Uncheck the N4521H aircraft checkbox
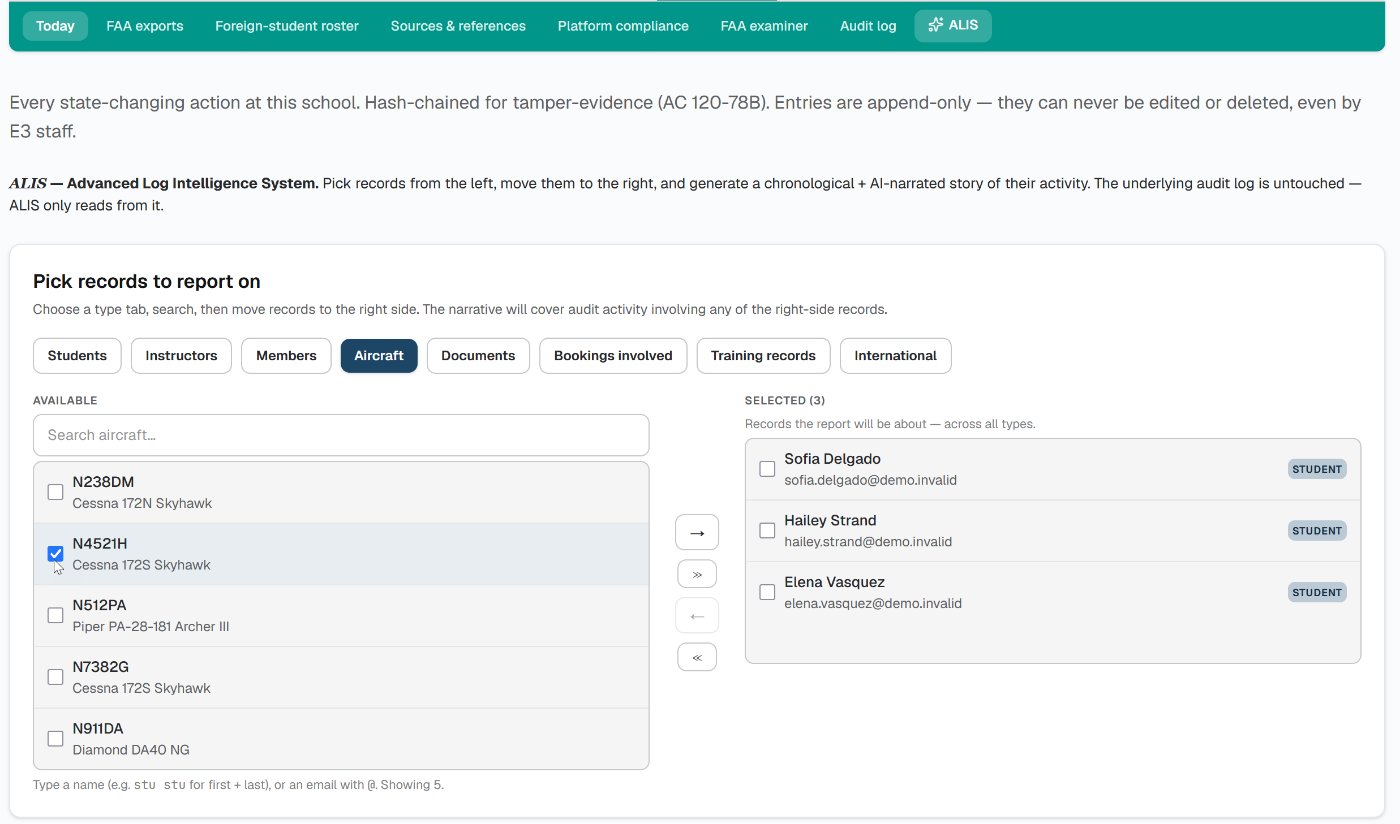1400x824 pixels. click(x=56, y=554)
